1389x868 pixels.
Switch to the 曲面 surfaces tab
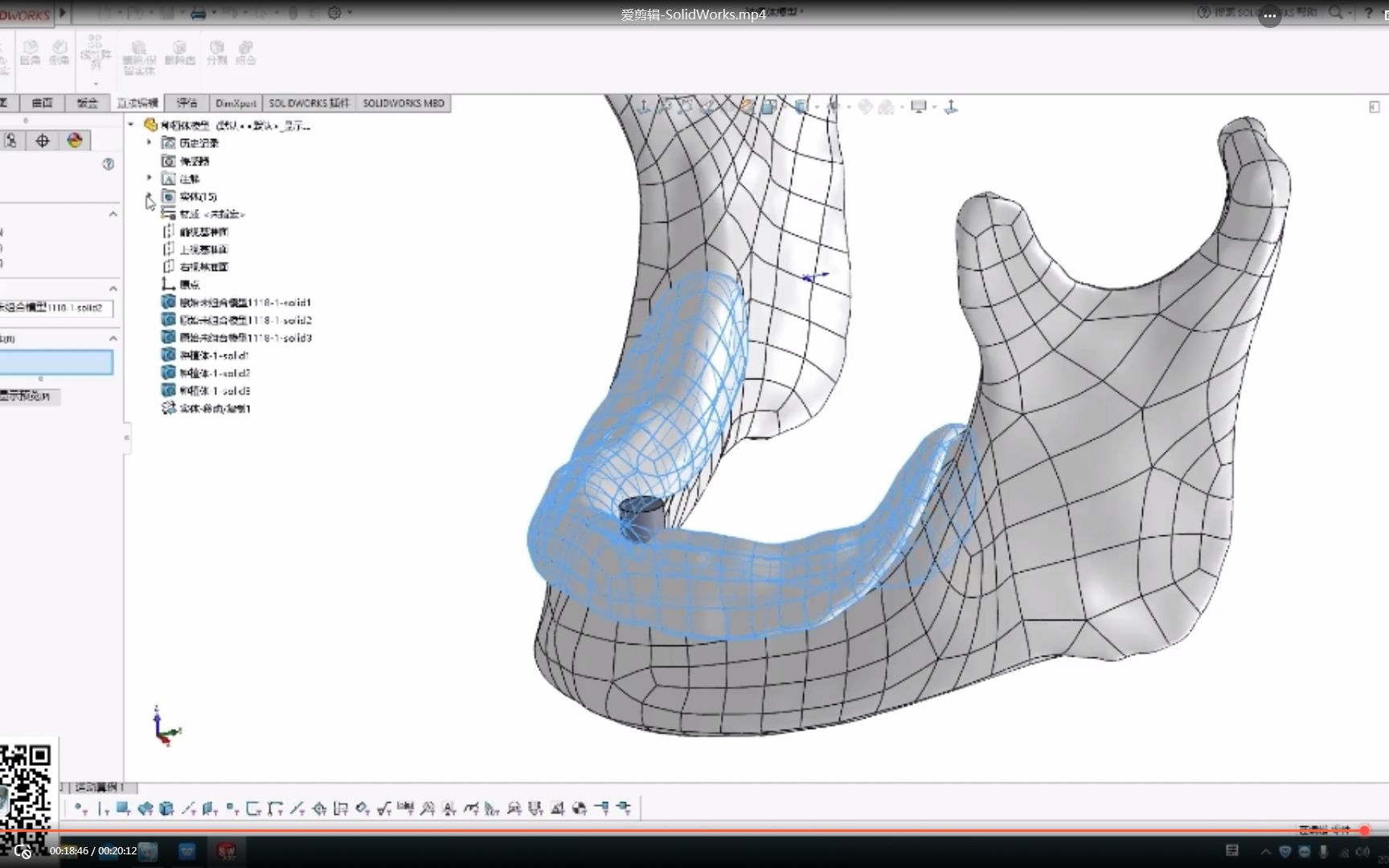43,103
